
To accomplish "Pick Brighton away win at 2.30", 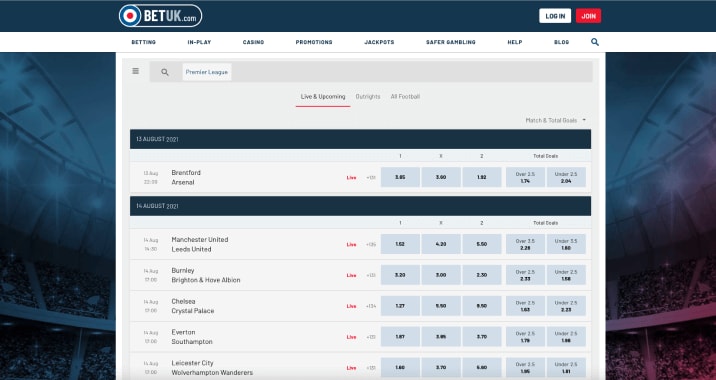I will coord(482,275).
